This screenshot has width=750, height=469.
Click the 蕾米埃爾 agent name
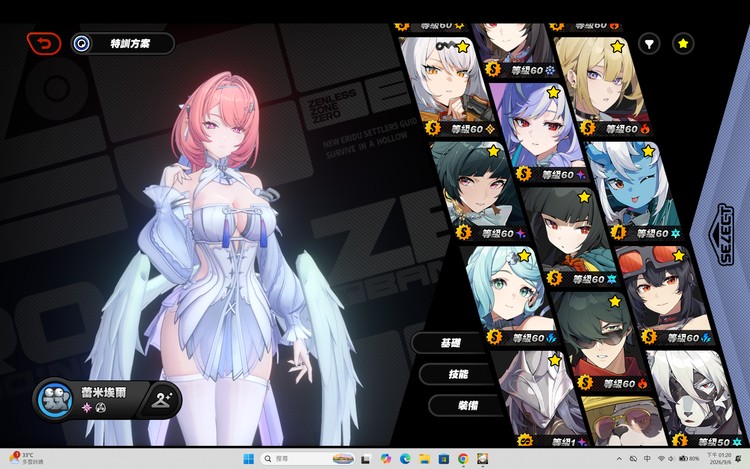click(x=104, y=393)
